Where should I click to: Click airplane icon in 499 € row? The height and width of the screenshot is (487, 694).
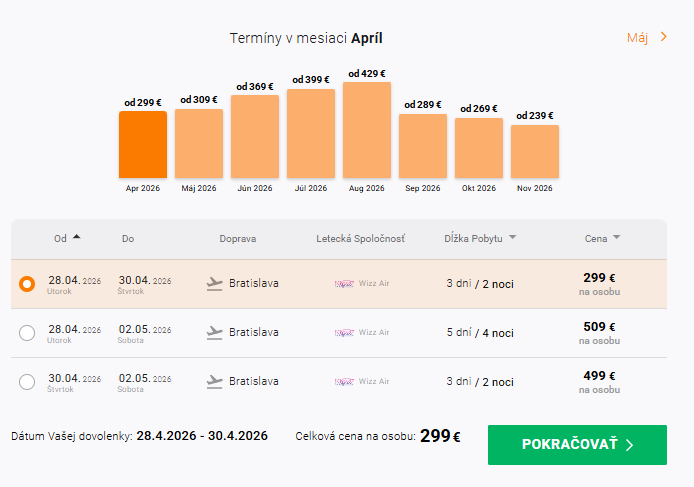[214, 381]
